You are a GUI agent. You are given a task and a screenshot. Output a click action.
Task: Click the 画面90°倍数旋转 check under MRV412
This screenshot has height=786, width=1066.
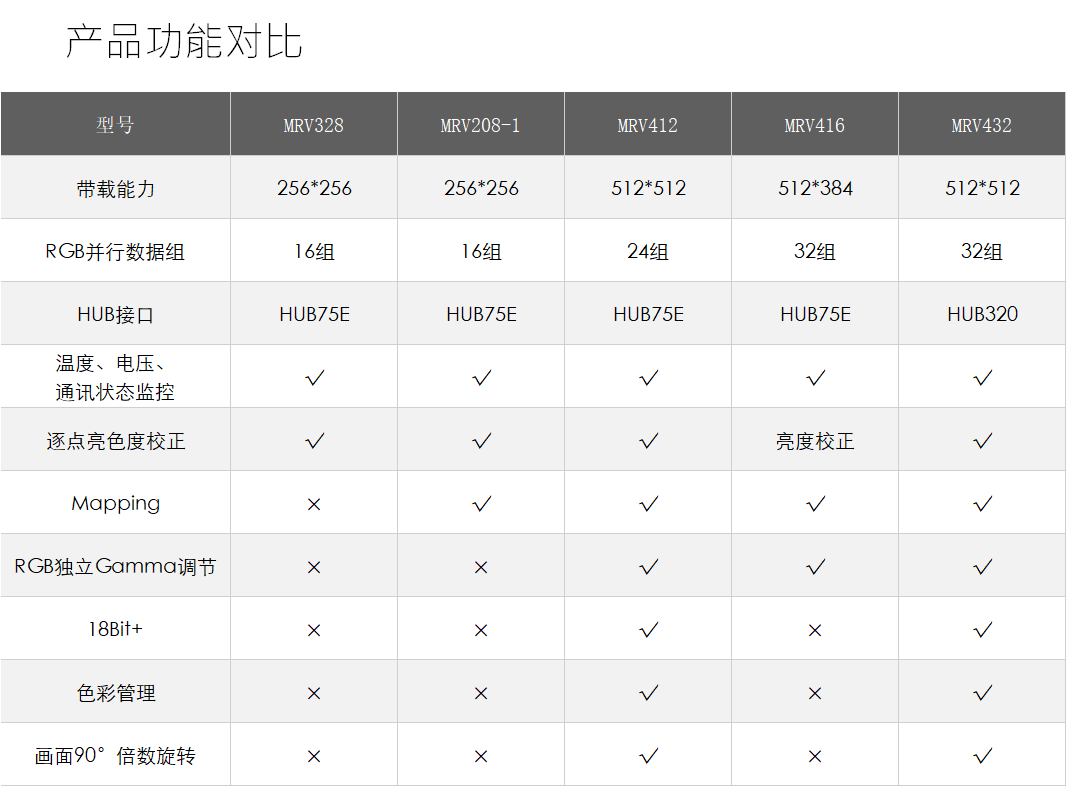tap(649, 755)
